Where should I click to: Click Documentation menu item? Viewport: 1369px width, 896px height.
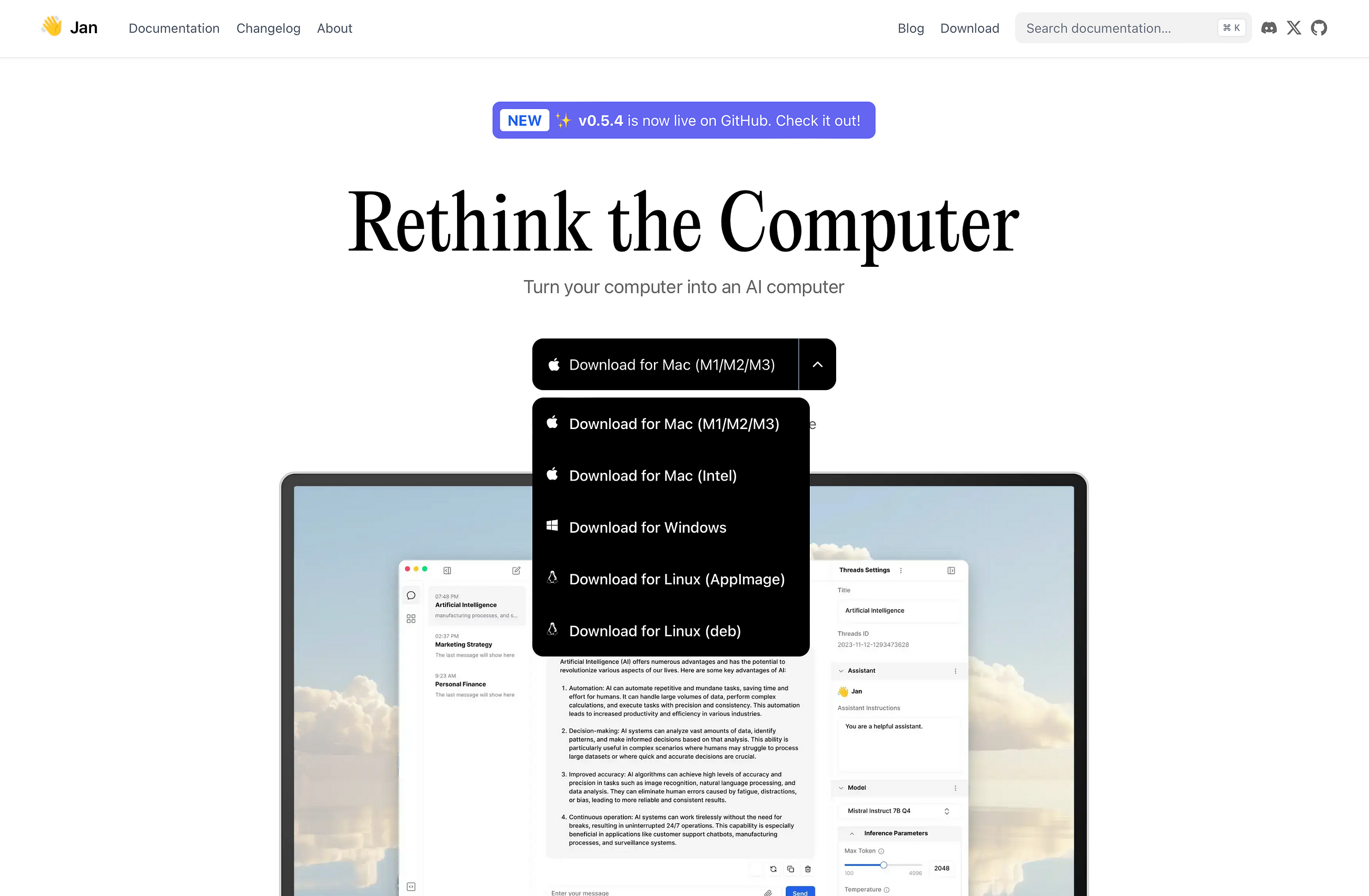click(174, 28)
